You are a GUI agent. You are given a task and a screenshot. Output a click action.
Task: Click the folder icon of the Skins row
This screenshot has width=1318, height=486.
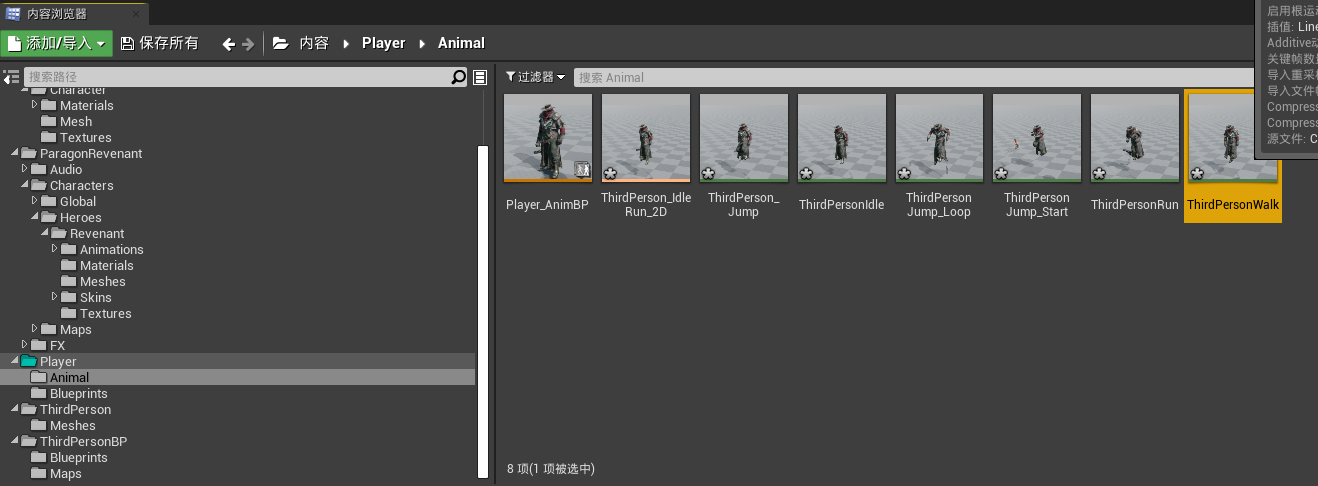pyautogui.click(x=68, y=297)
